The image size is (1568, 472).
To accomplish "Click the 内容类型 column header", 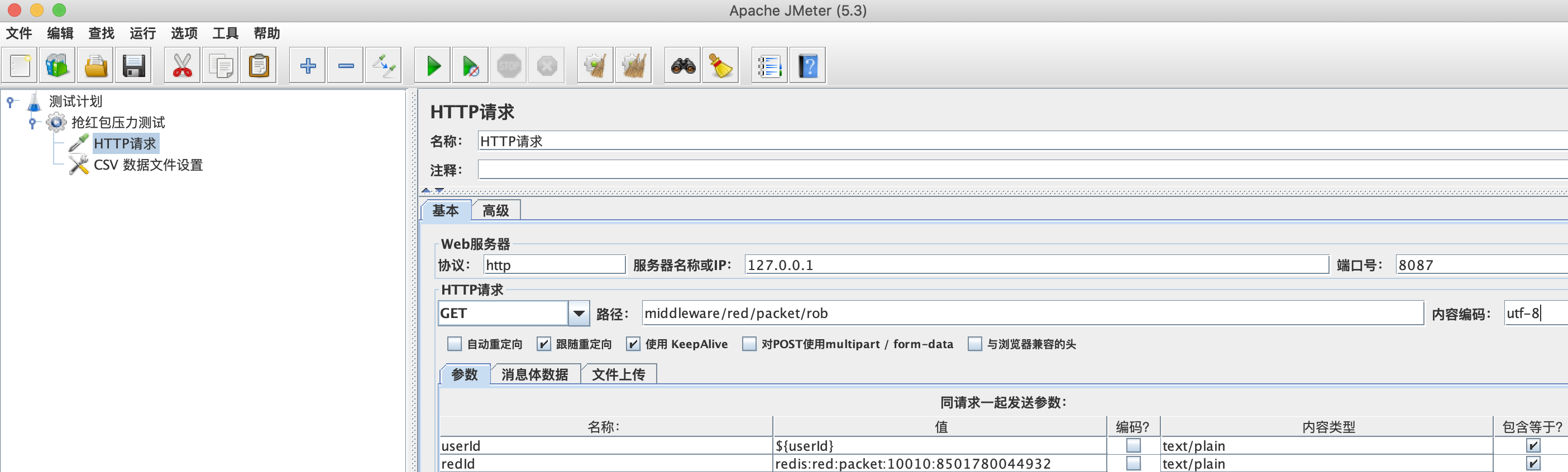I will pos(1327,427).
